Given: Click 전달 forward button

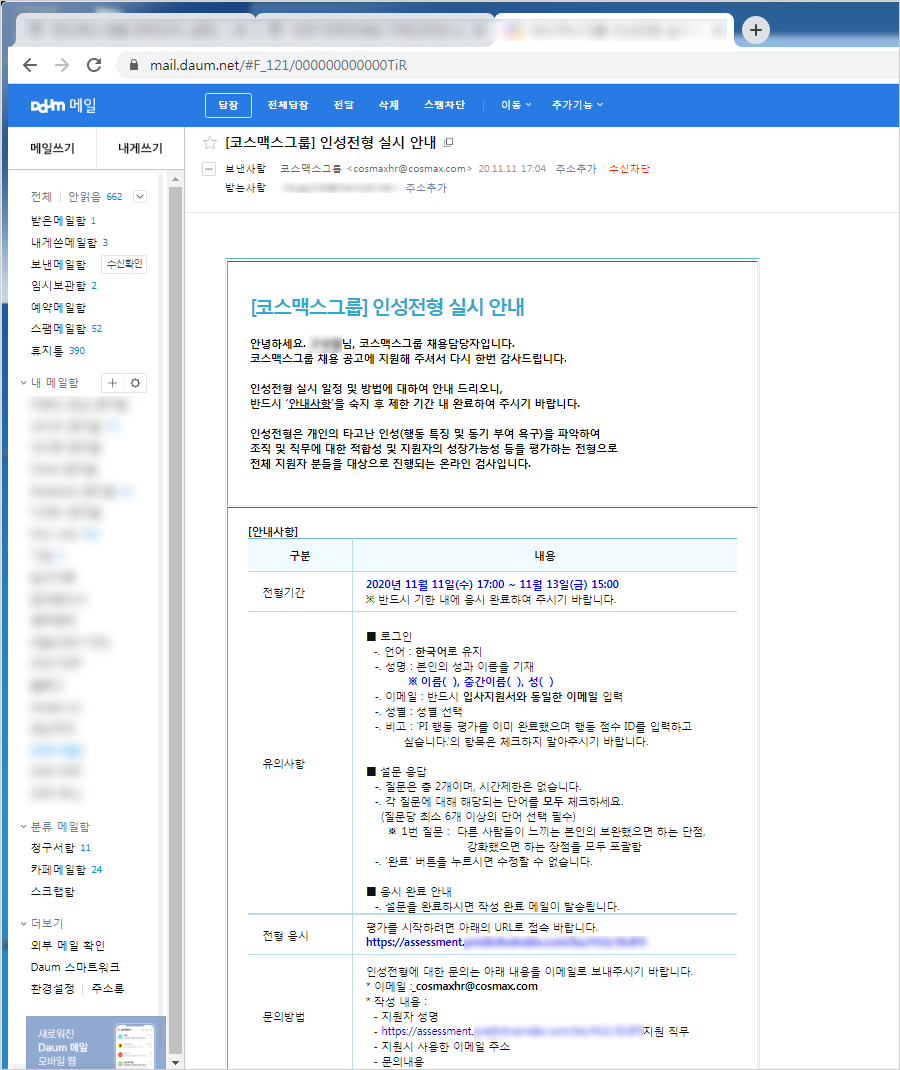Looking at the screenshot, I should coord(344,105).
